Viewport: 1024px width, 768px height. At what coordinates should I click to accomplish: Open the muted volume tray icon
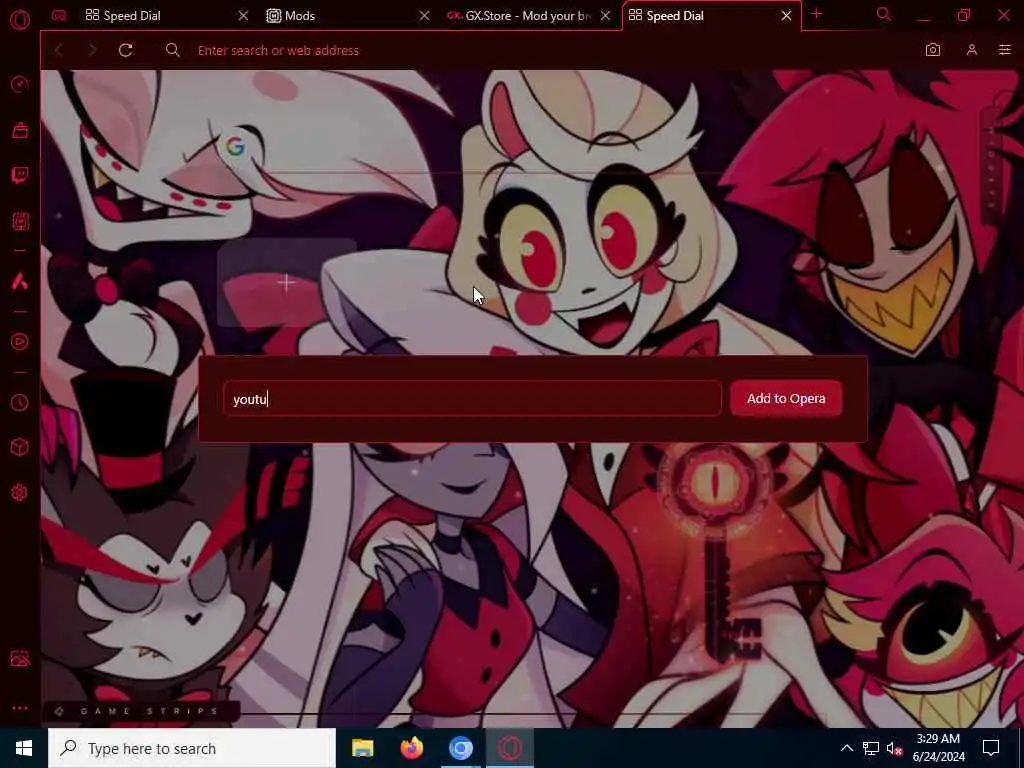(894, 748)
